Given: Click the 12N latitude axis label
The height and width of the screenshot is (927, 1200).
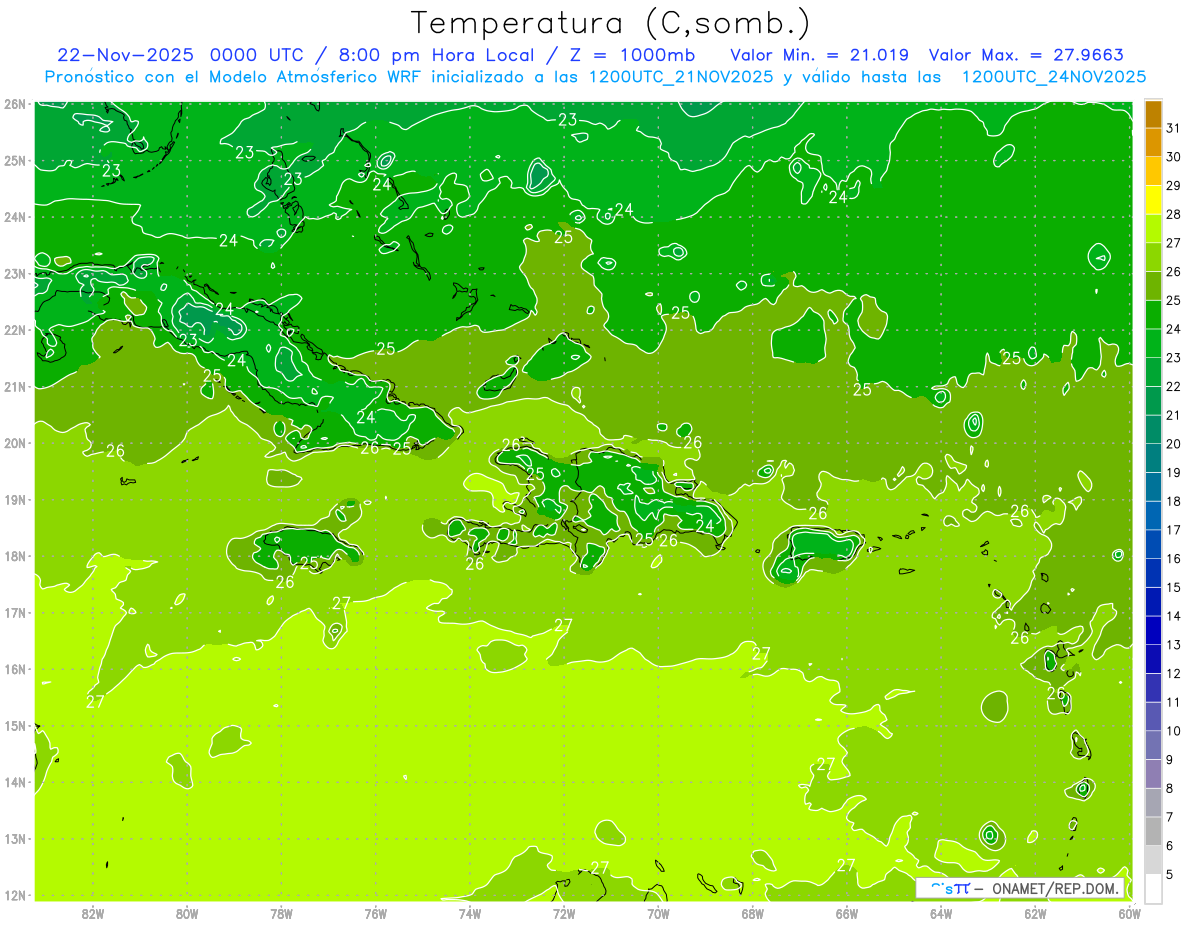Looking at the screenshot, I should pos(14,895).
